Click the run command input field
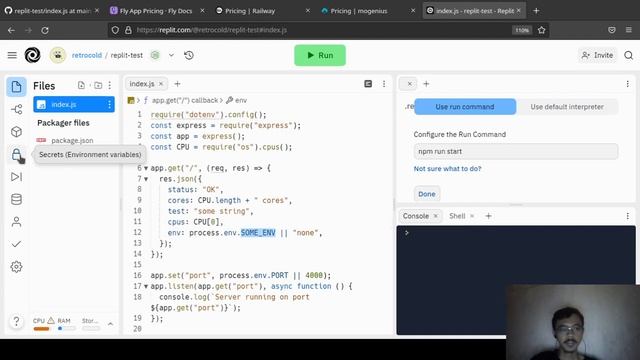 [x=516, y=151]
